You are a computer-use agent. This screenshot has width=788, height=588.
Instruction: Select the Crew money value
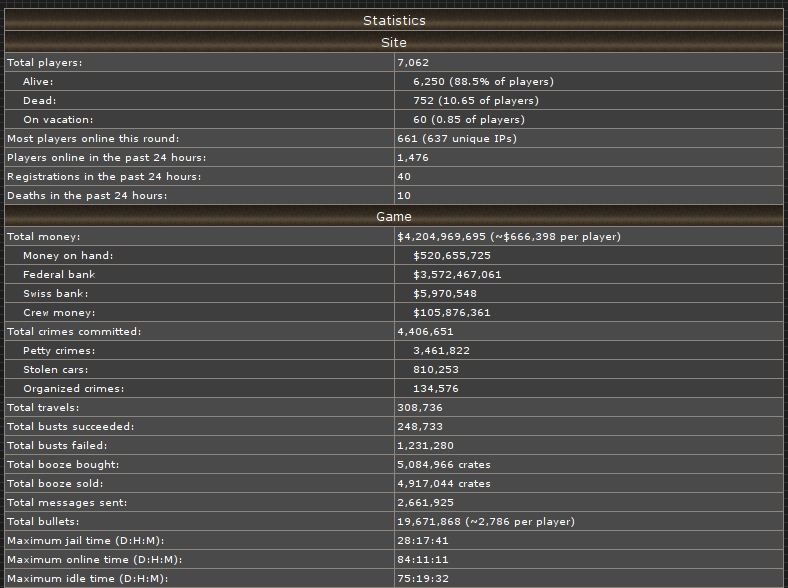pyautogui.click(x=451, y=313)
